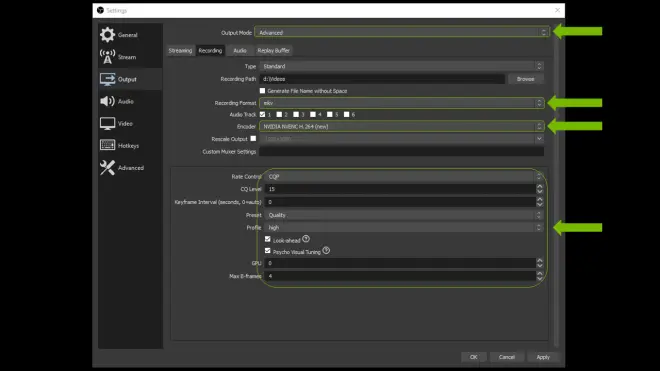The height and width of the screenshot is (371, 660).
Task: Open the Output Mode dropdown
Action: click(x=402, y=32)
